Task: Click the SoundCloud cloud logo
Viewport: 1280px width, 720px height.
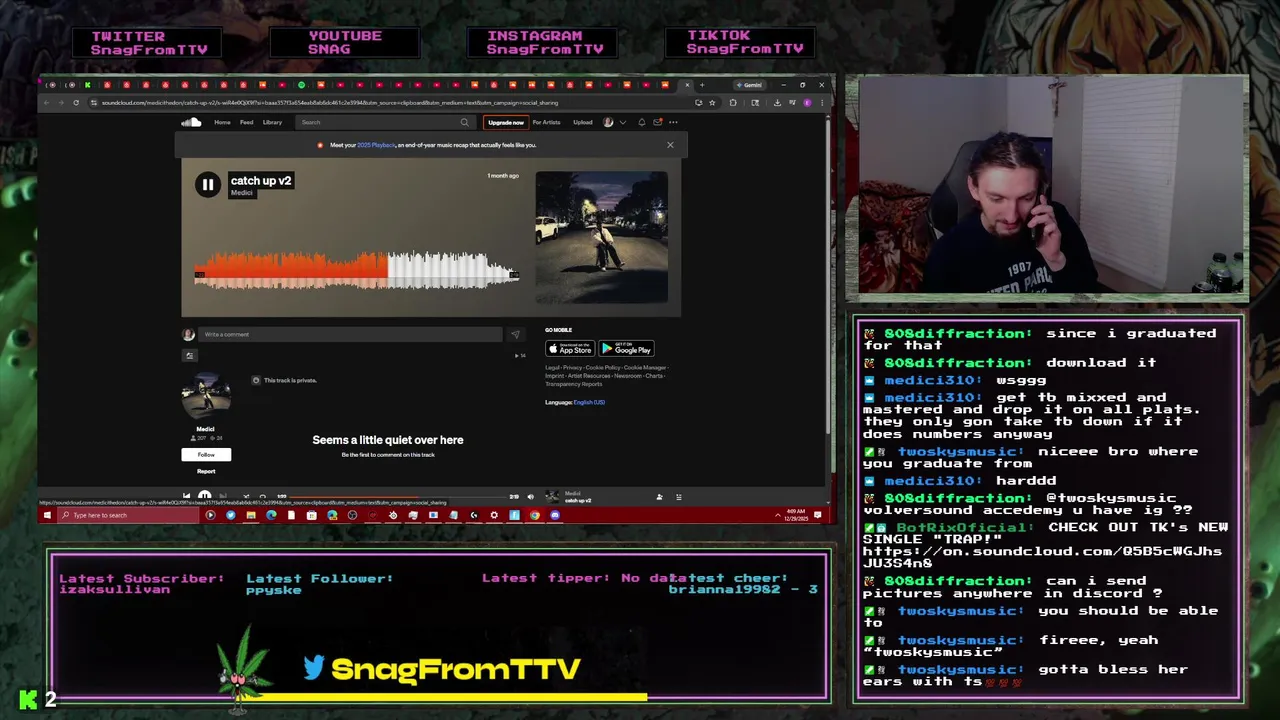Action: (x=191, y=122)
